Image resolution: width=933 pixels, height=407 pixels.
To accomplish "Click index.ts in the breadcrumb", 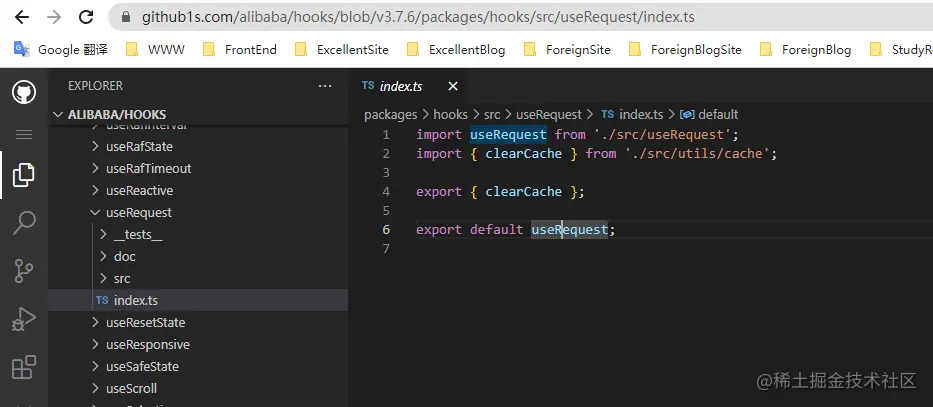I will (x=641, y=114).
